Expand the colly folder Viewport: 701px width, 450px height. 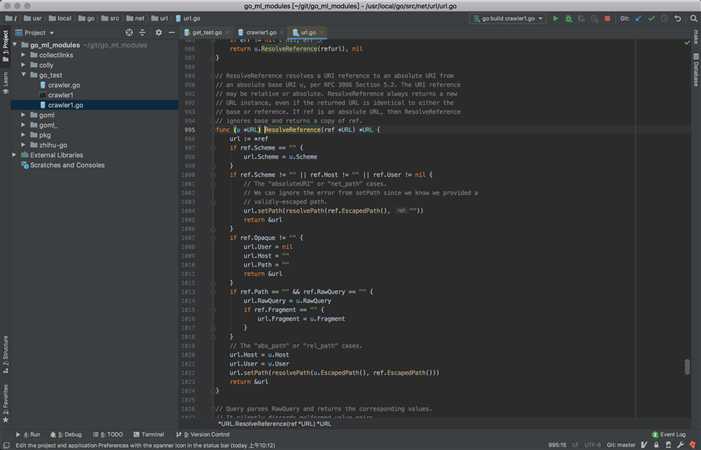pos(23,65)
